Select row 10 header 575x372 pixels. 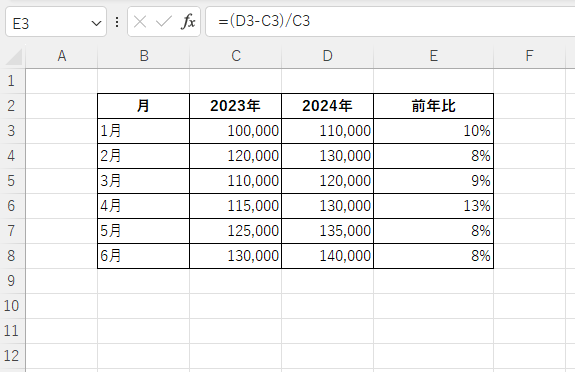[x=12, y=306]
